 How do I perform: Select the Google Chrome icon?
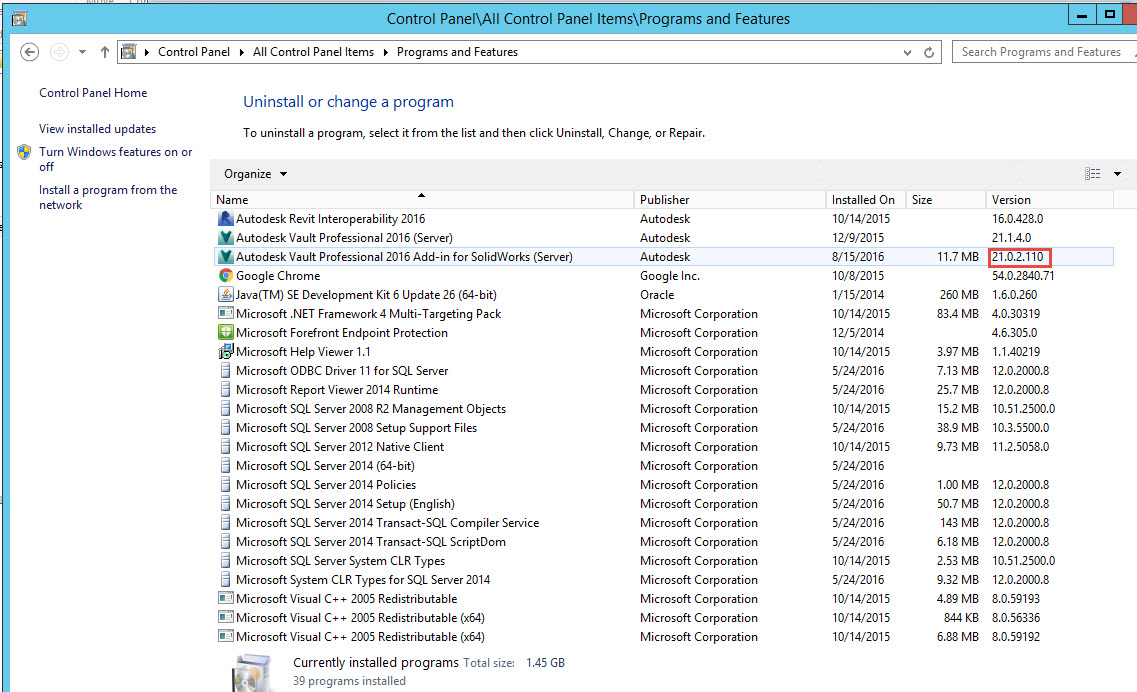[226, 276]
